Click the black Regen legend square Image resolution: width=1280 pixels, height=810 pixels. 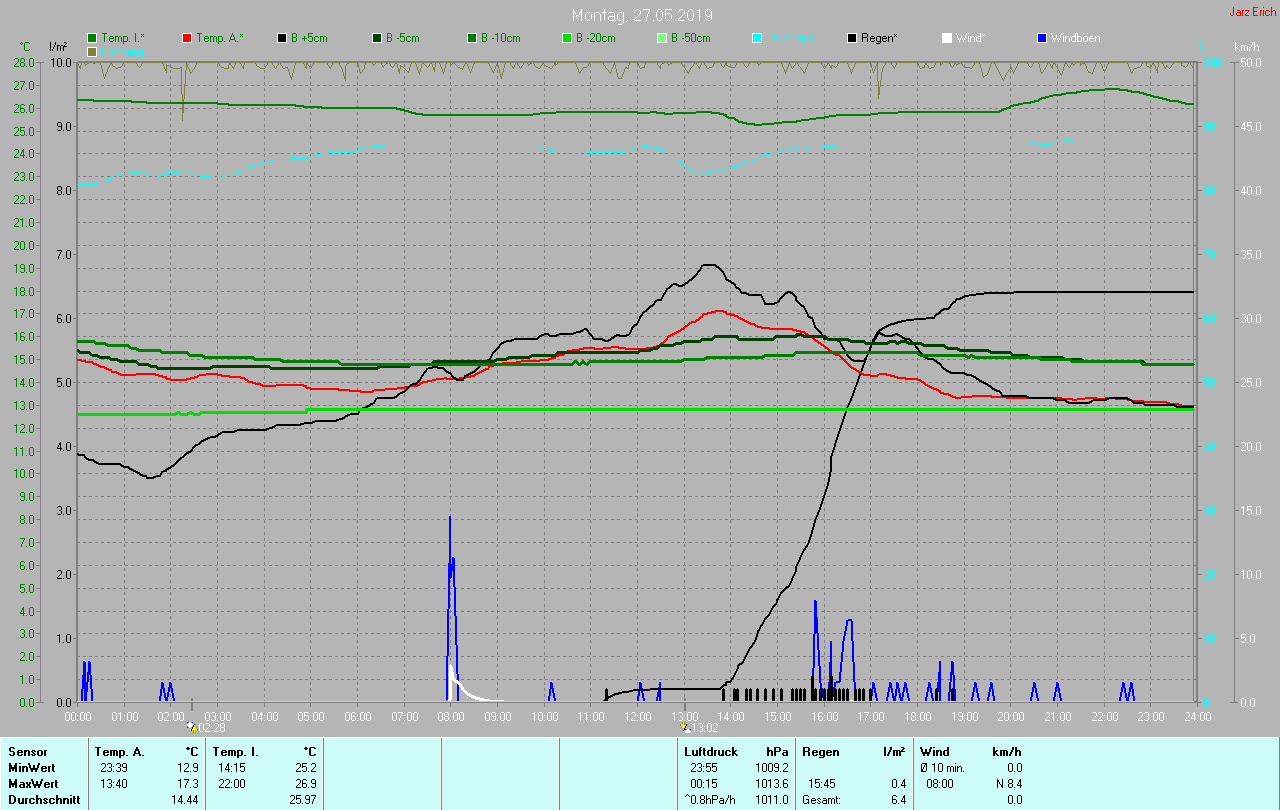pos(852,38)
